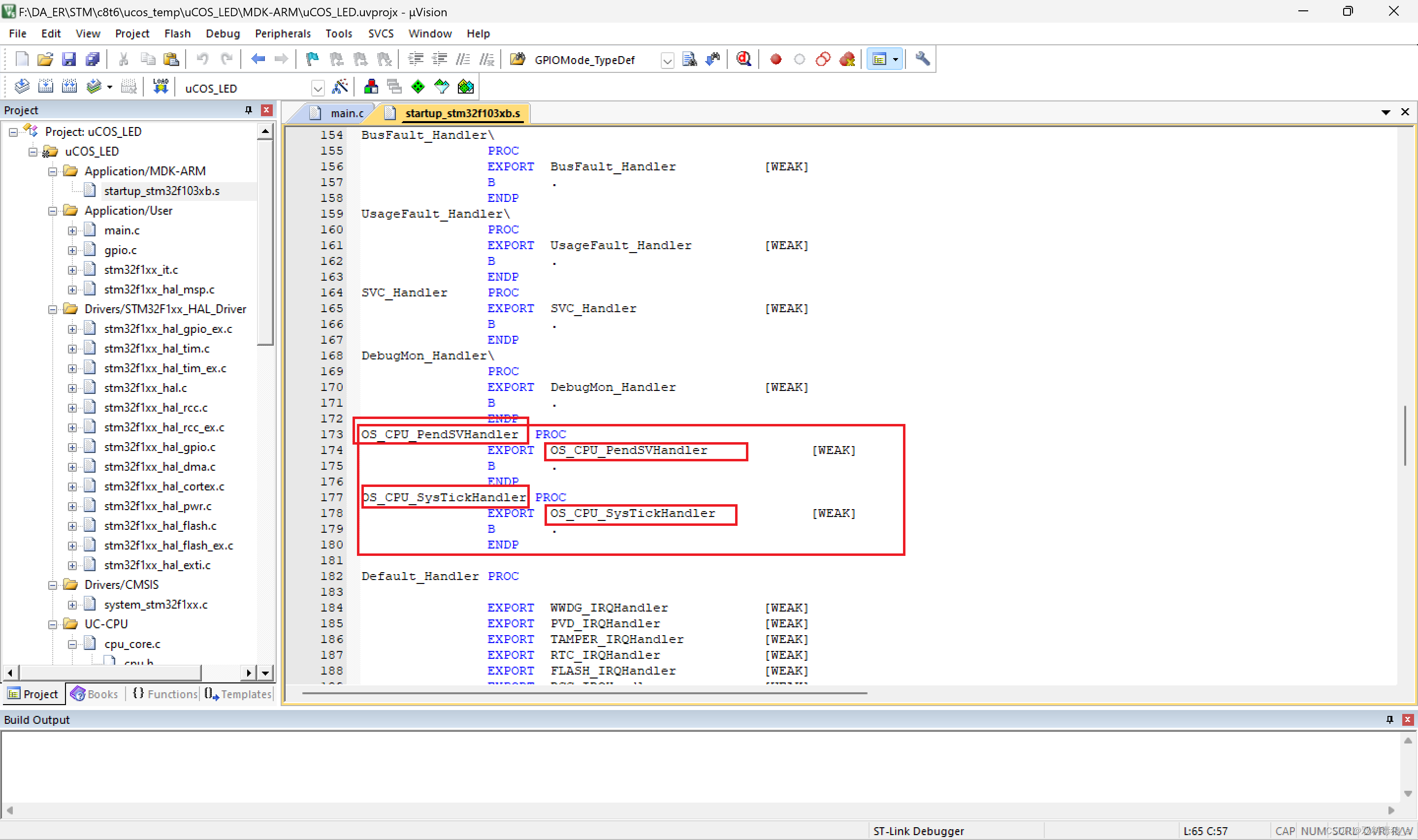Open the uCOS_LED target dropdown
Image resolution: width=1418 pixels, height=840 pixels.
coord(318,88)
